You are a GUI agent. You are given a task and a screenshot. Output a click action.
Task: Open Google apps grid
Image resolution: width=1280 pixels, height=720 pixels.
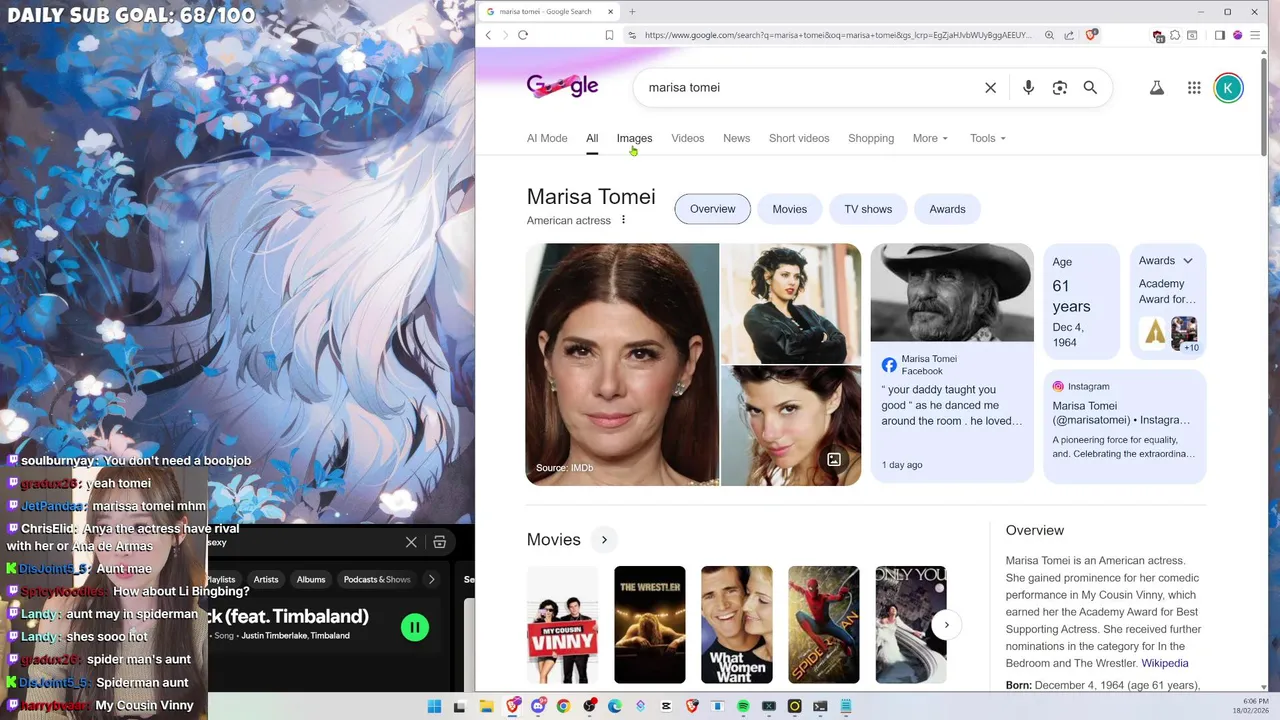[x=1194, y=88]
